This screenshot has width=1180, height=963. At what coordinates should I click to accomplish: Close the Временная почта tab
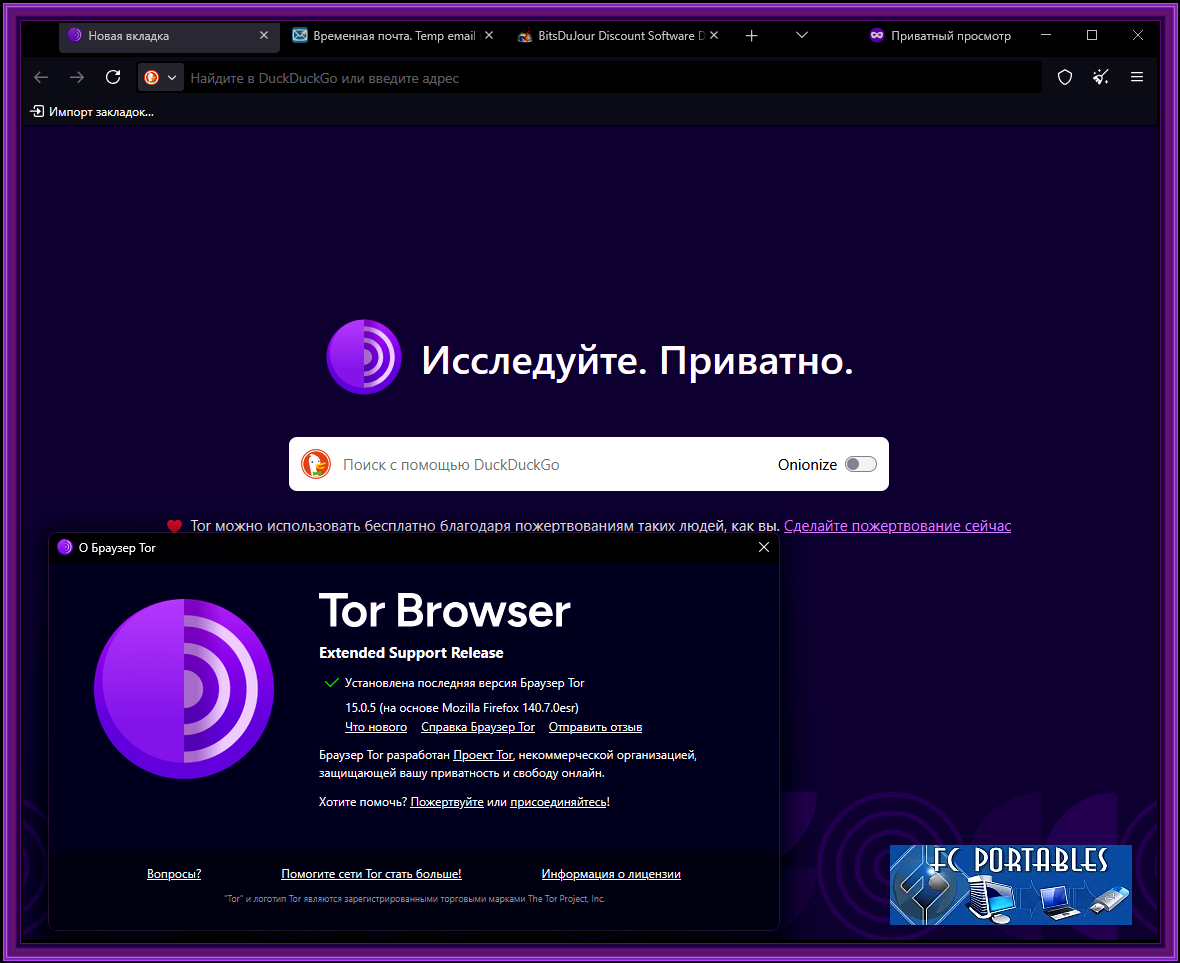(x=489, y=35)
